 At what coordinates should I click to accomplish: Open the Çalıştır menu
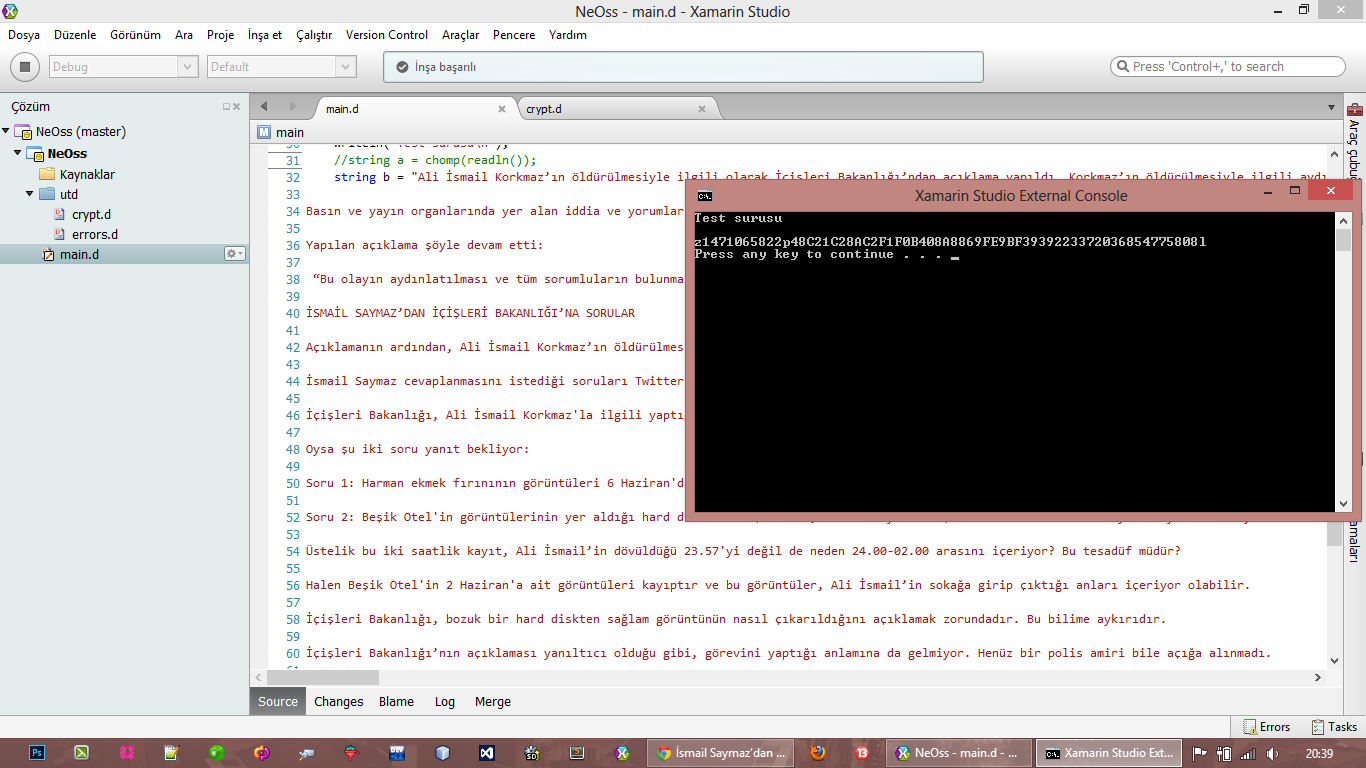click(x=314, y=35)
